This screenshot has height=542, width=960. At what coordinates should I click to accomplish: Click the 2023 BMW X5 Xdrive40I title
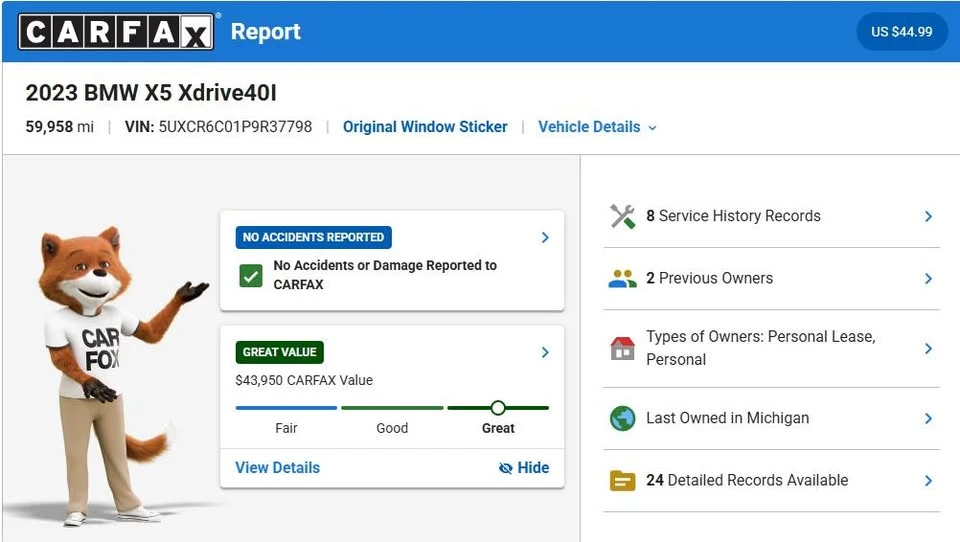(x=151, y=93)
